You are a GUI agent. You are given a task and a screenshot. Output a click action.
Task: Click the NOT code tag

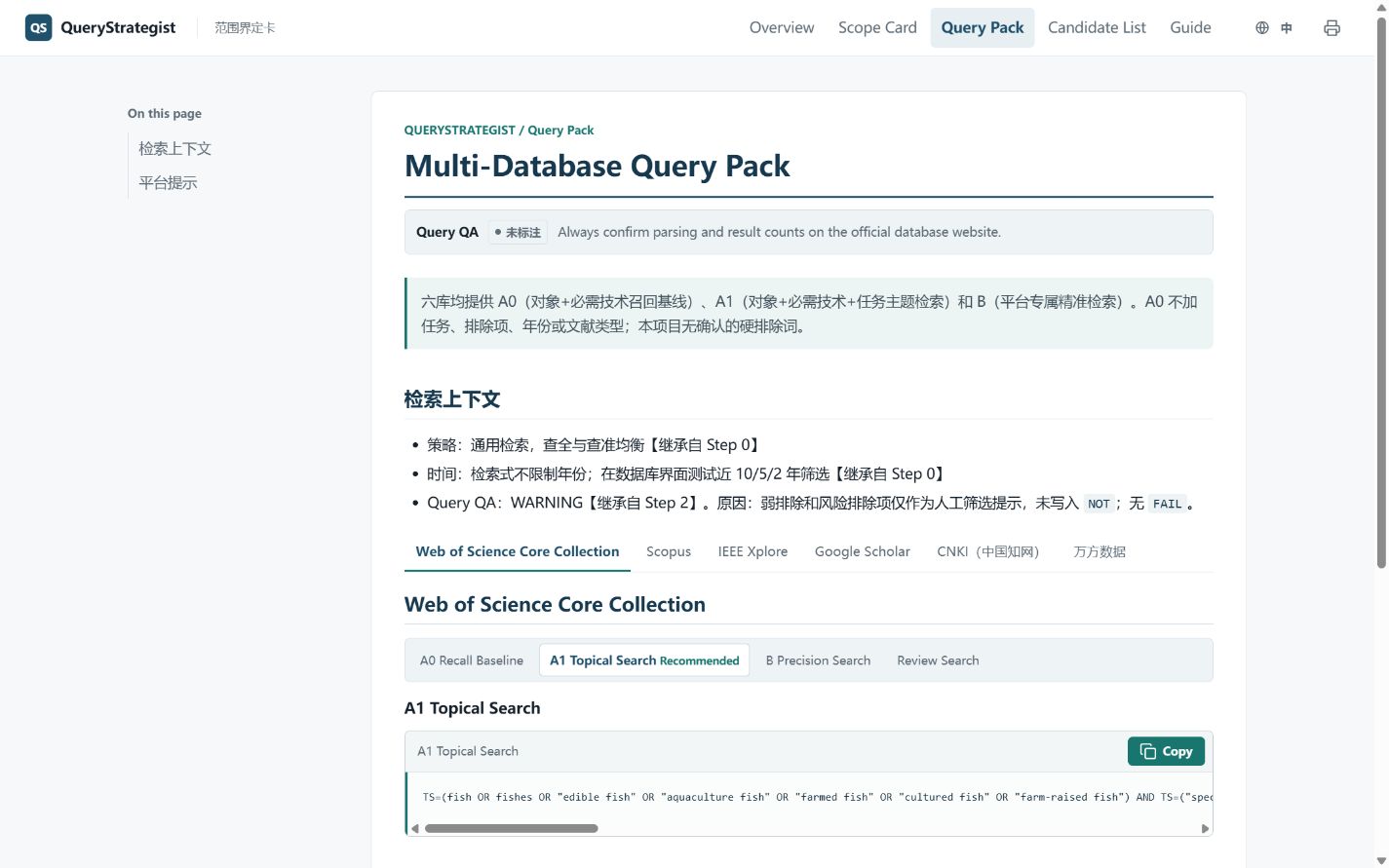[x=1099, y=504]
